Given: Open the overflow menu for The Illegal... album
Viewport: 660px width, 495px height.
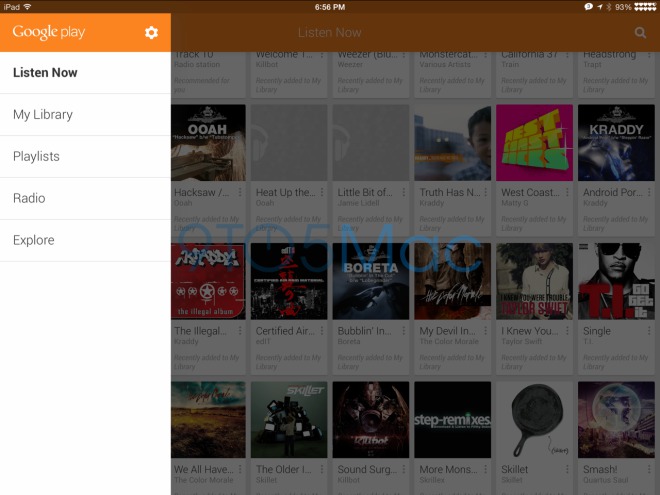Looking at the screenshot, I should pos(240,331).
